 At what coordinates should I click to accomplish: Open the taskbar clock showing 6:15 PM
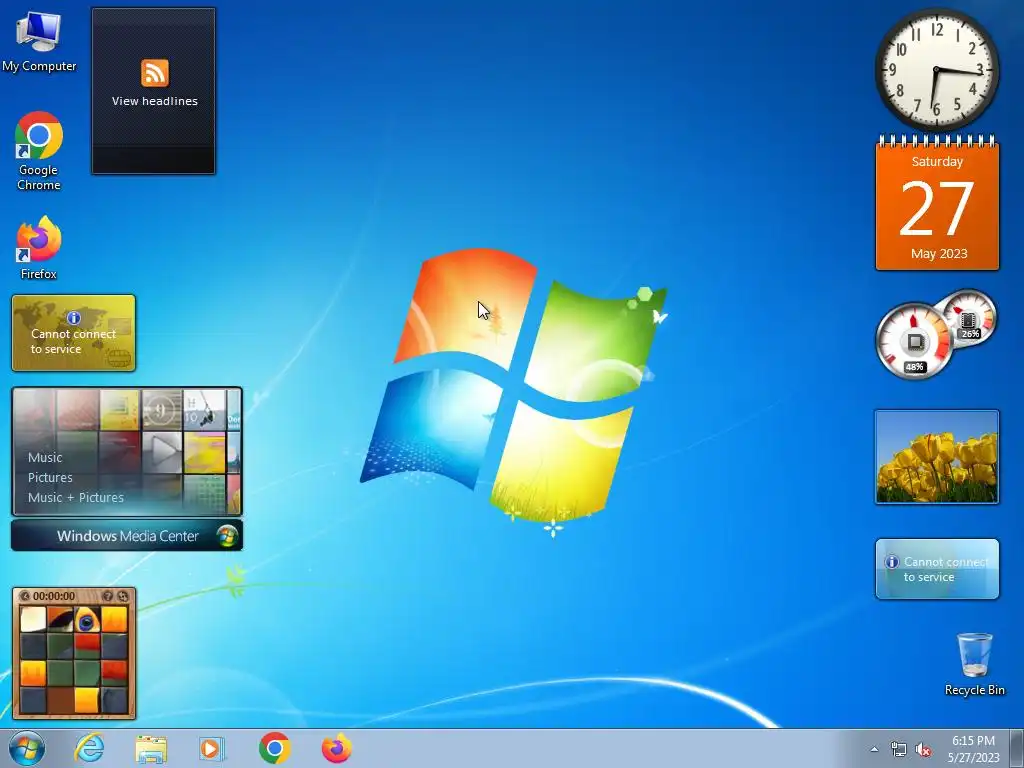(973, 749)
